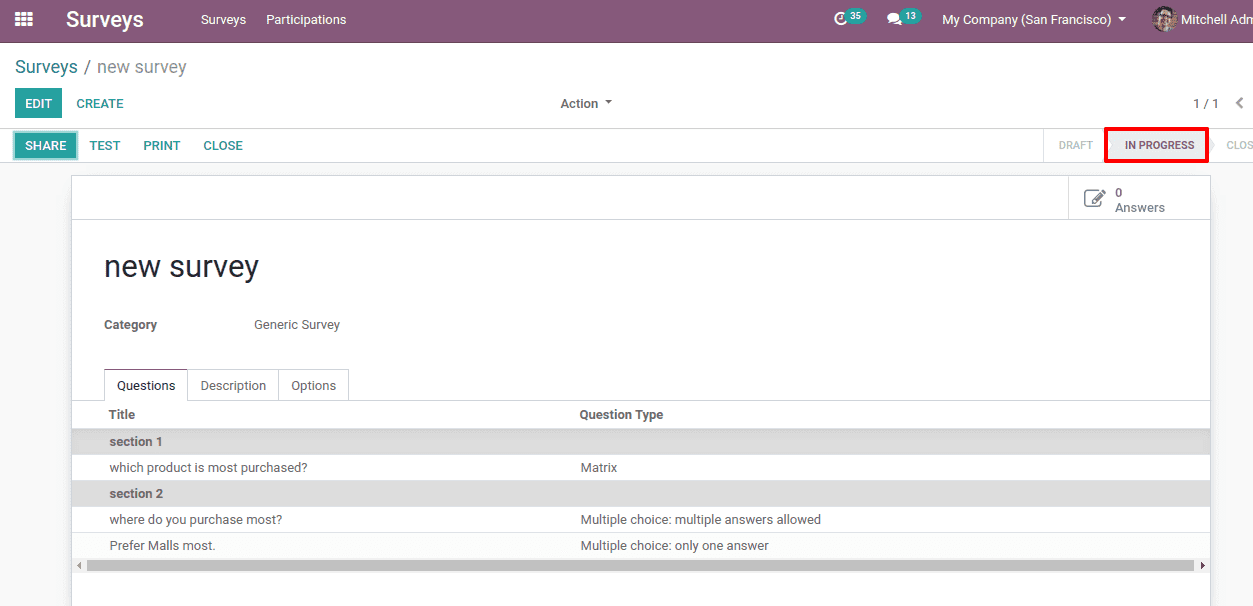Viewport: 1253px width, 606px height.
Task: Click the PRINT button
Action: coord(162,145)
